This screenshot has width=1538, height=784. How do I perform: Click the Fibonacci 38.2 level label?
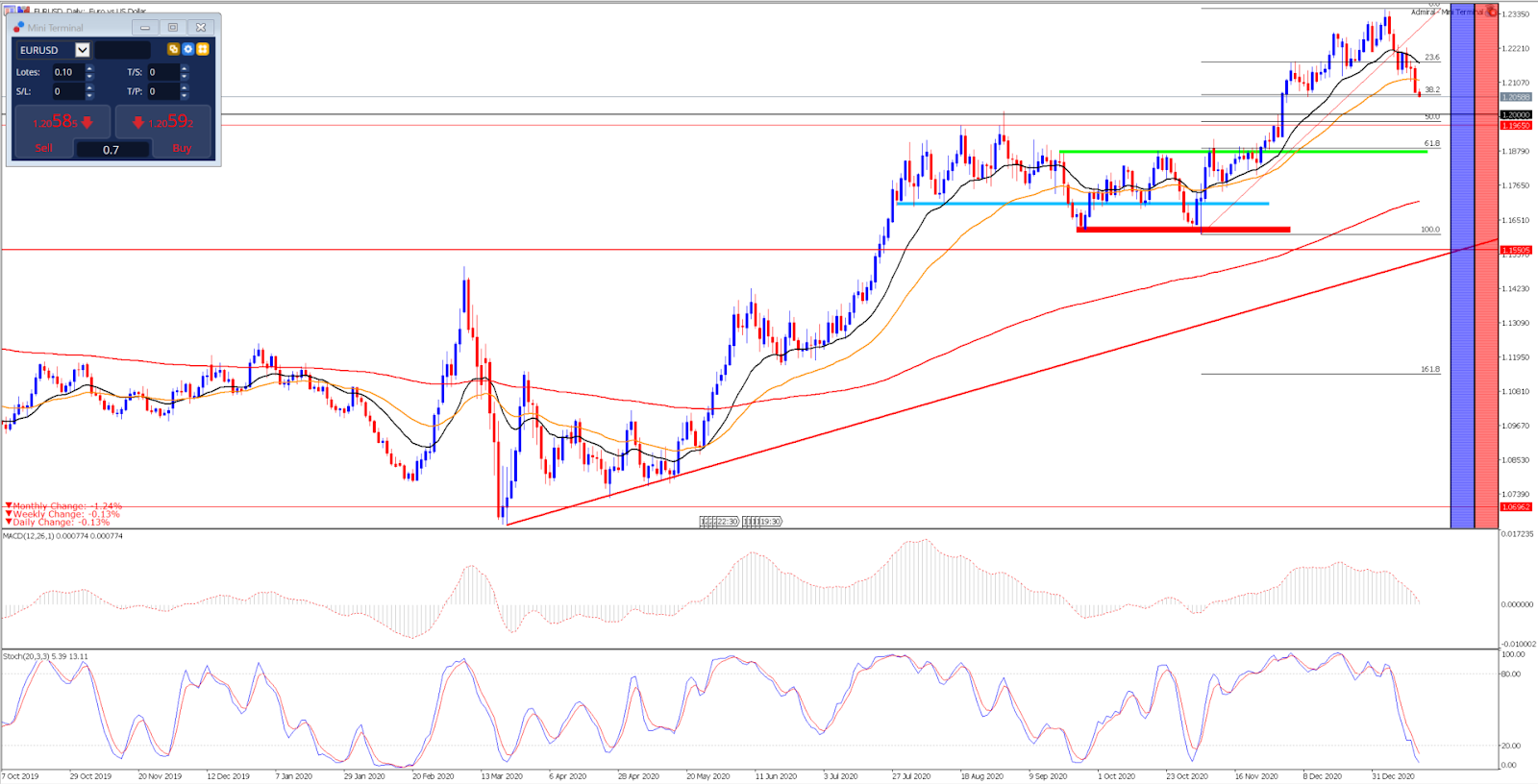[1432, 89]
